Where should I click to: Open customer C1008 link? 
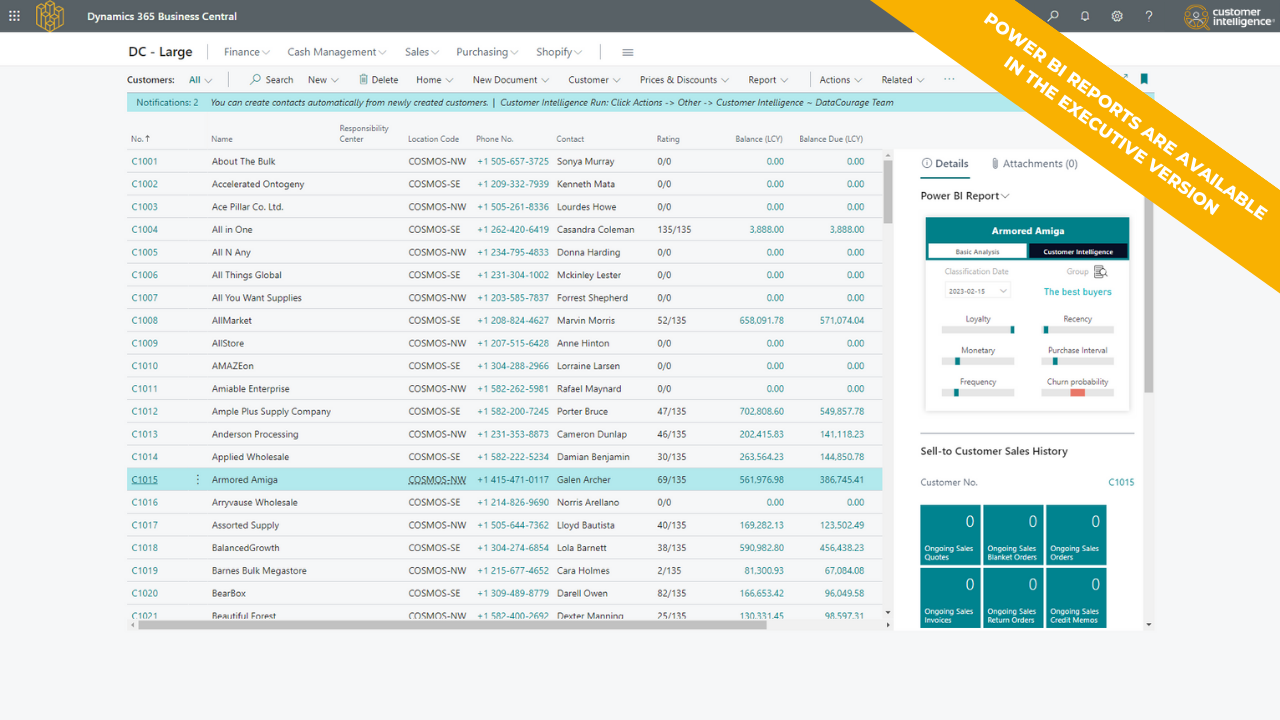point(144,321)
